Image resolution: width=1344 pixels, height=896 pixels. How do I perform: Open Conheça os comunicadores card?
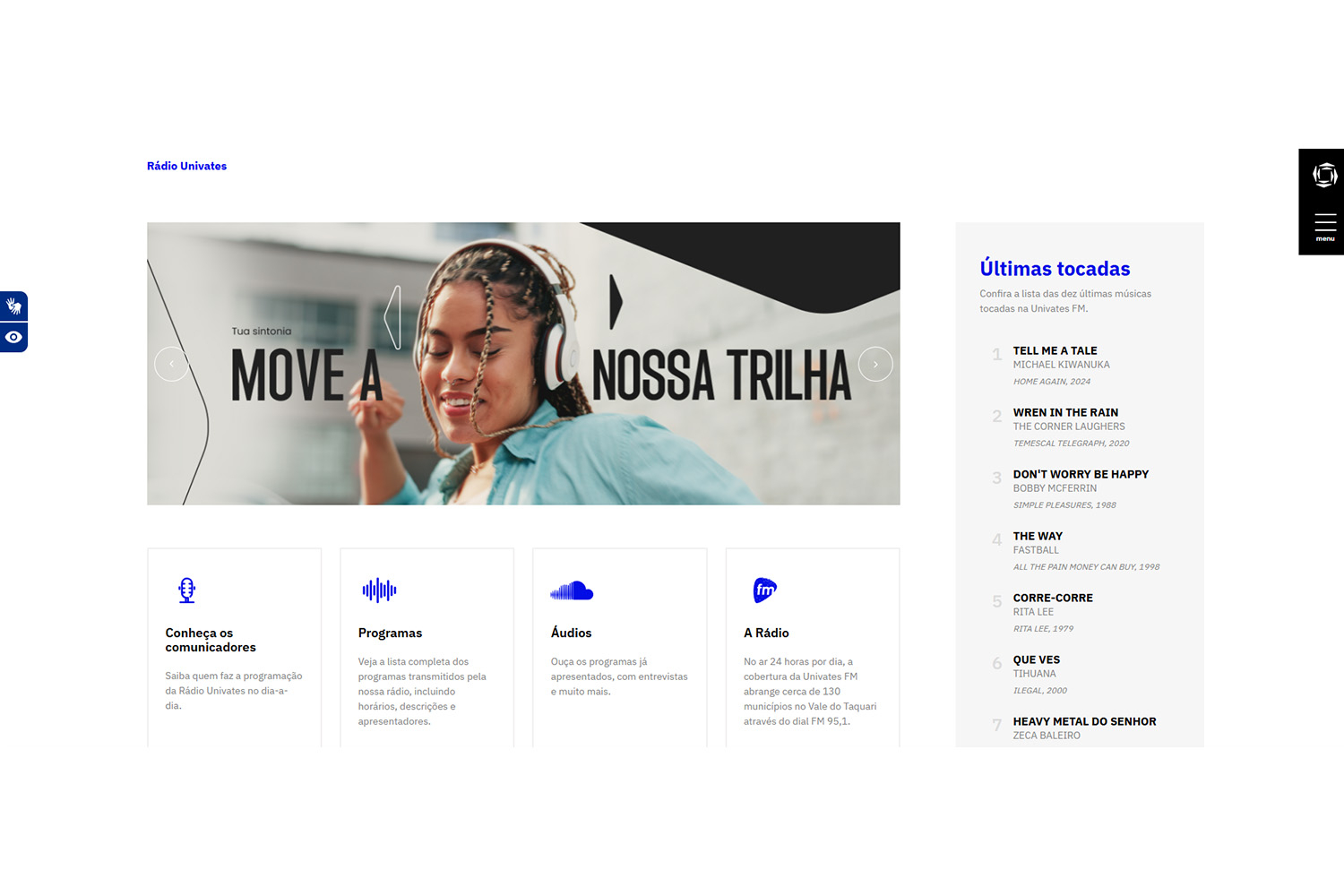211,640
